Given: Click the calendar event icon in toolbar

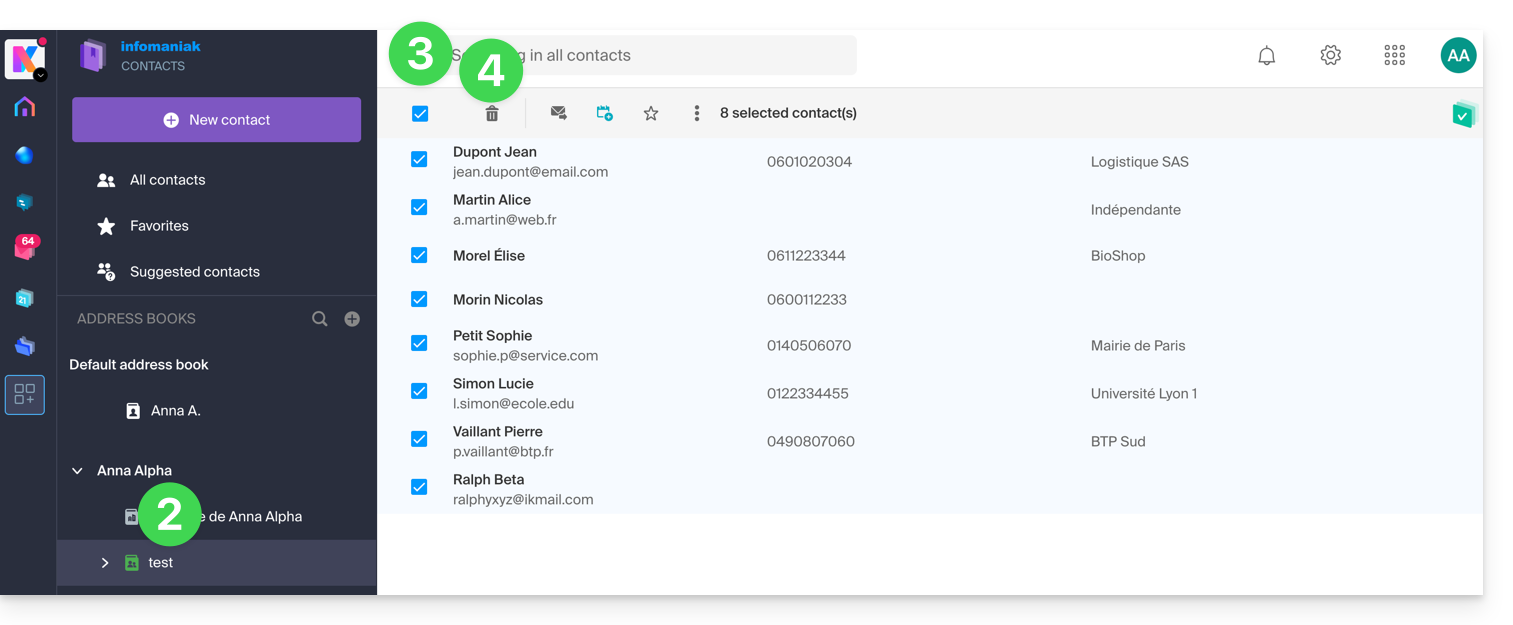Looking at the screenshot, I should click(x=605, y=114).
